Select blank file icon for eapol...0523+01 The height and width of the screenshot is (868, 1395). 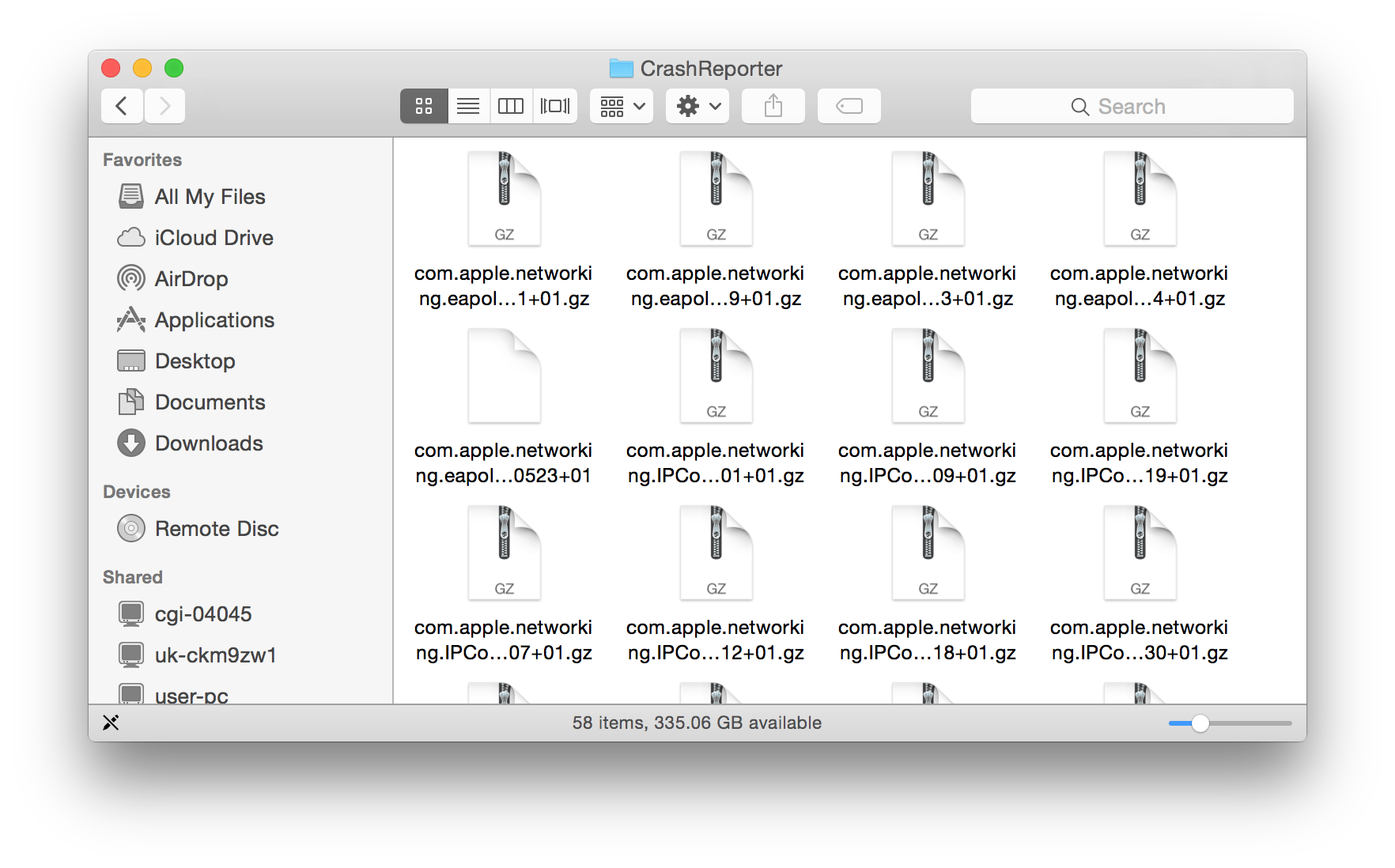click(505, 376)
